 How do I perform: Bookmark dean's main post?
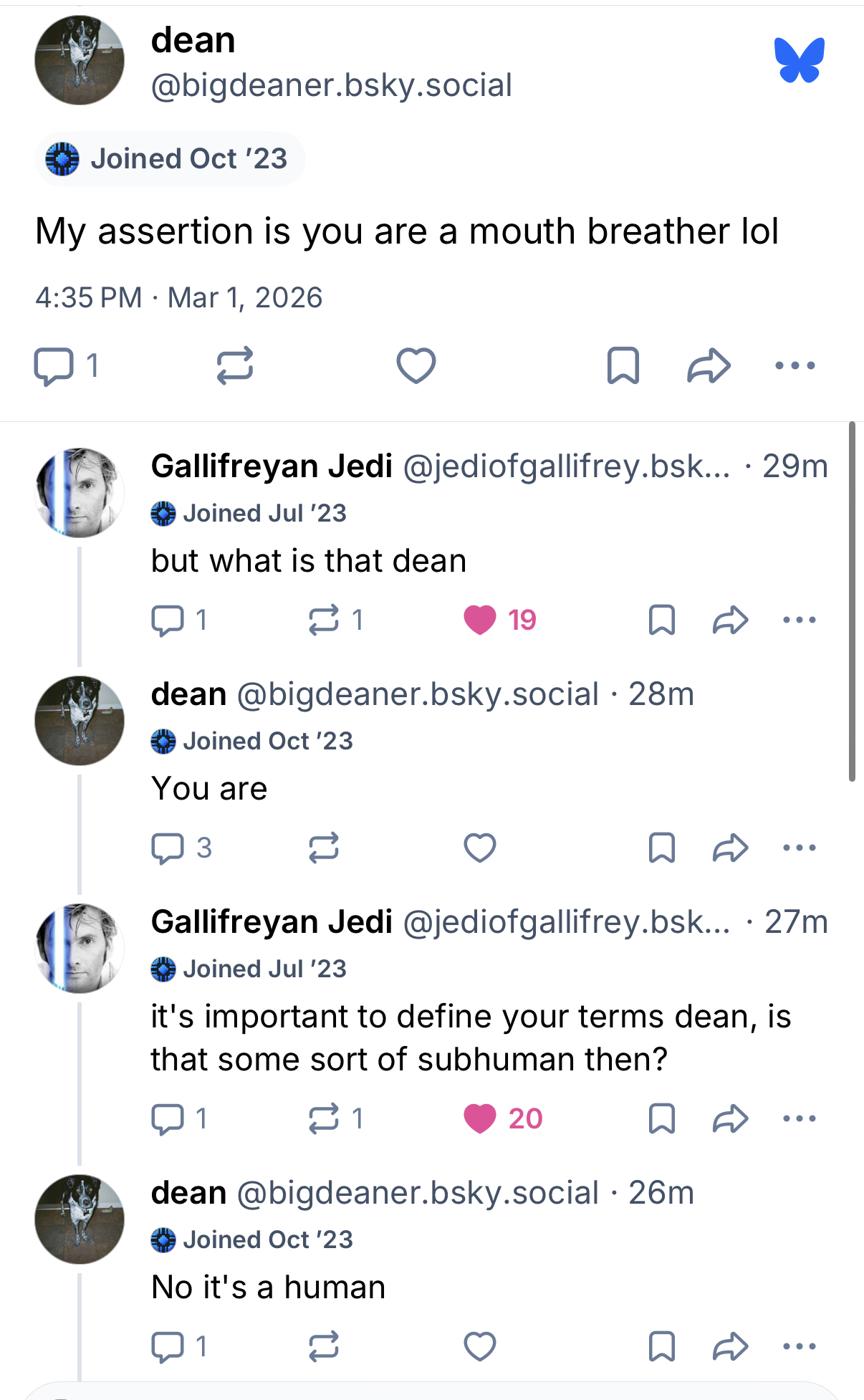(x=623, y=366)
